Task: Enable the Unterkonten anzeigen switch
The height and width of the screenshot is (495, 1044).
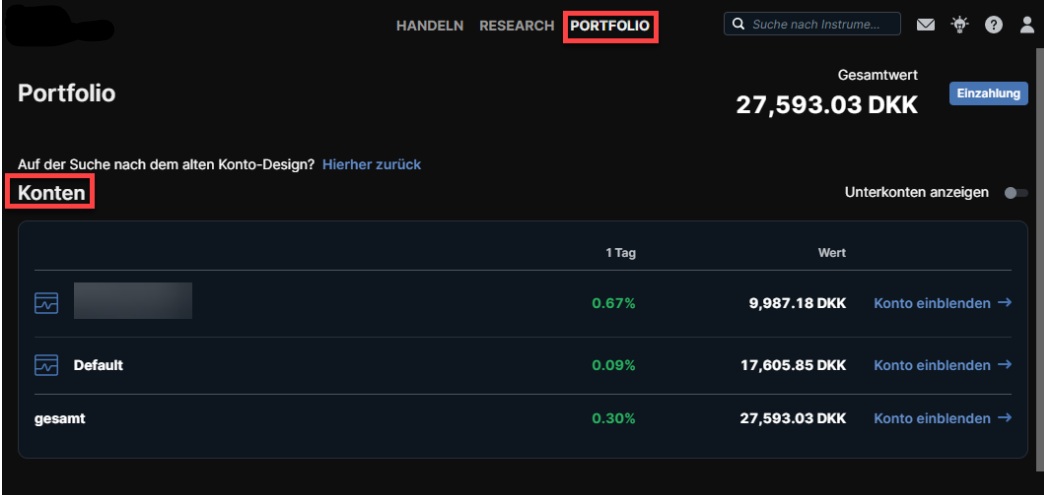Action: tap(1014, 192)
